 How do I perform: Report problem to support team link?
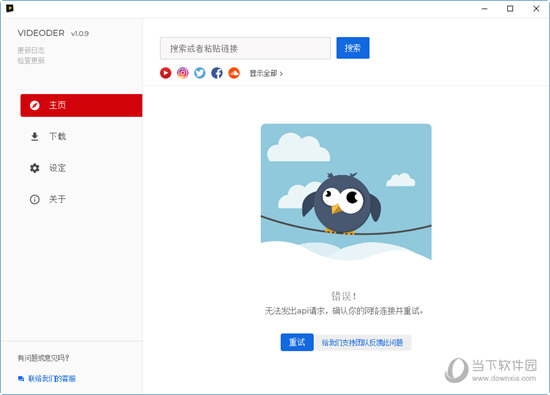pos(362,342)
